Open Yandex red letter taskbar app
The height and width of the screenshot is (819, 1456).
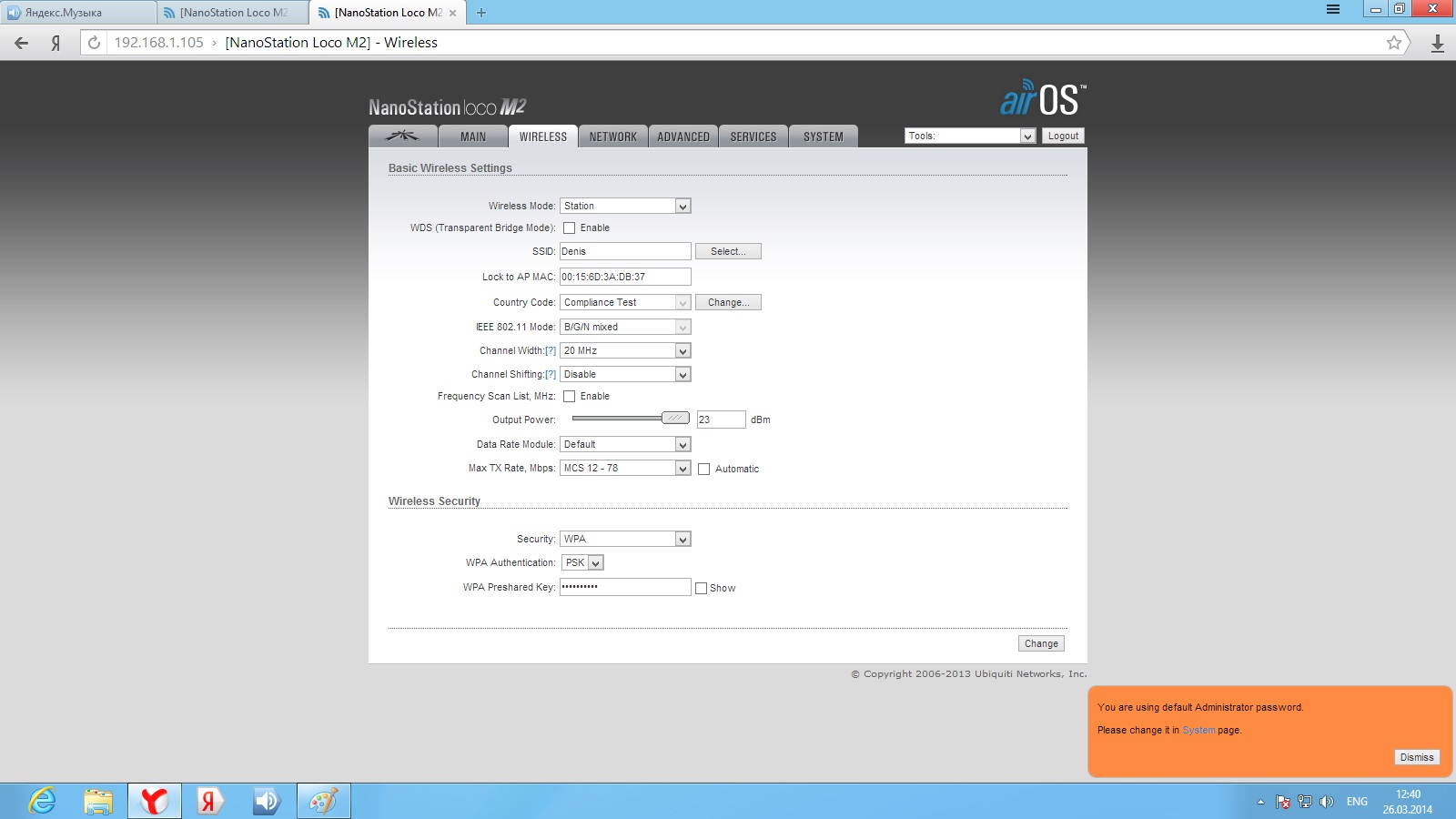(x=210, y=801)
